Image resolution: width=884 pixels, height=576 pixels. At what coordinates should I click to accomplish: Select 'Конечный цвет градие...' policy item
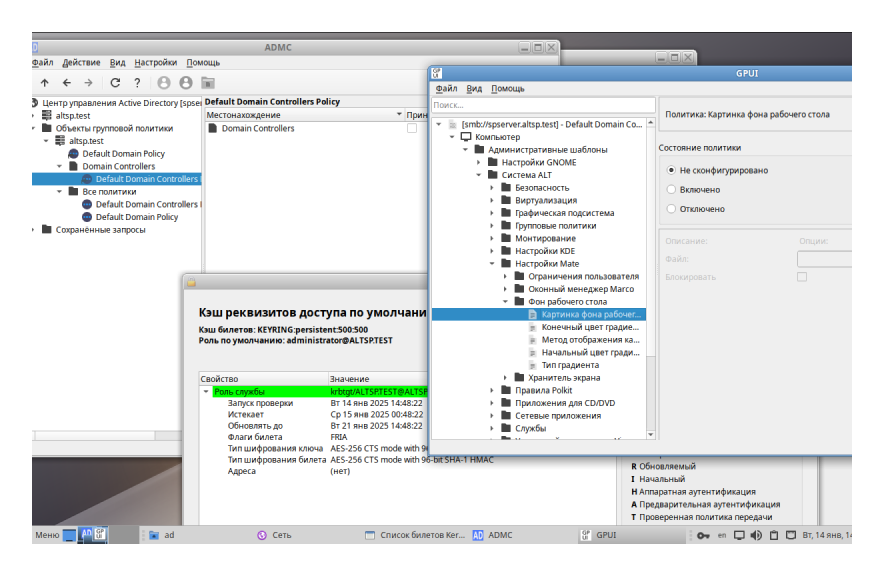[590, 327]
